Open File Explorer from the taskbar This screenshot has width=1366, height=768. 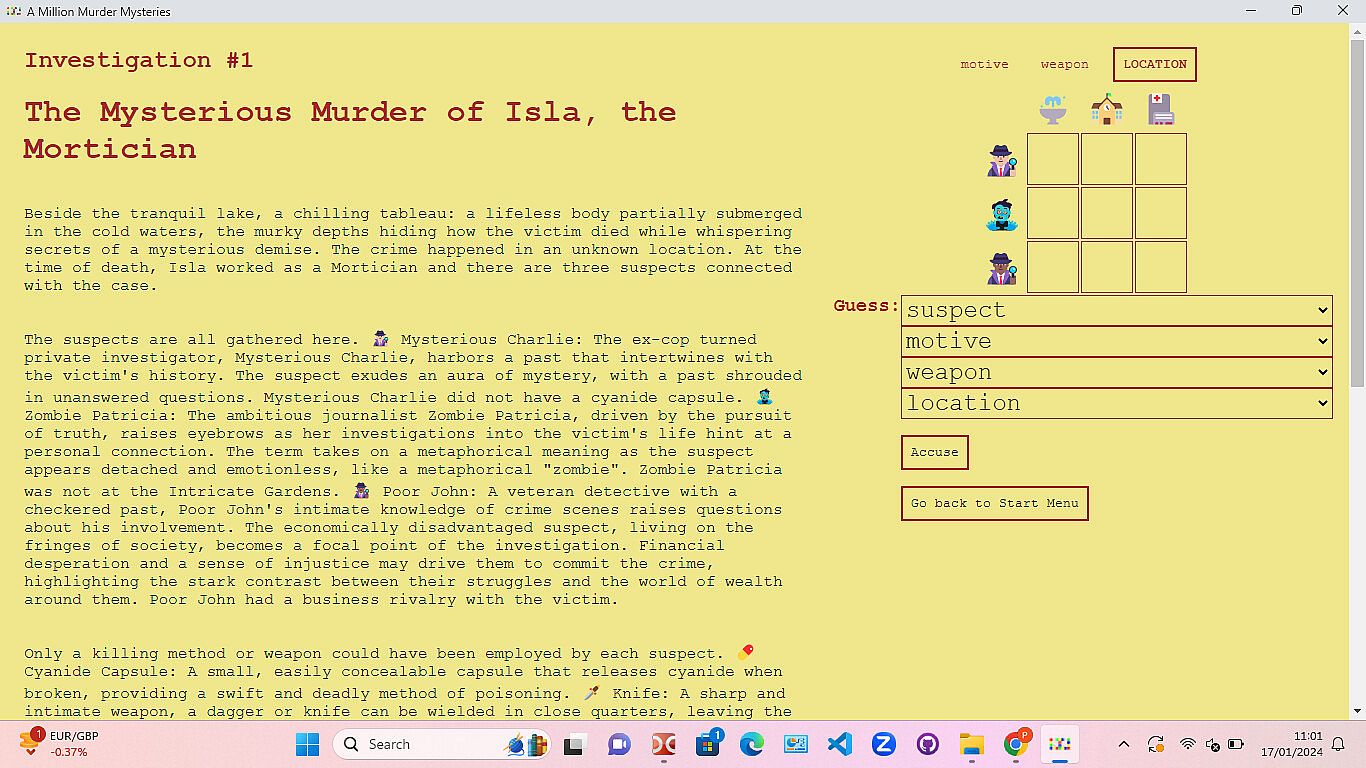972,744
